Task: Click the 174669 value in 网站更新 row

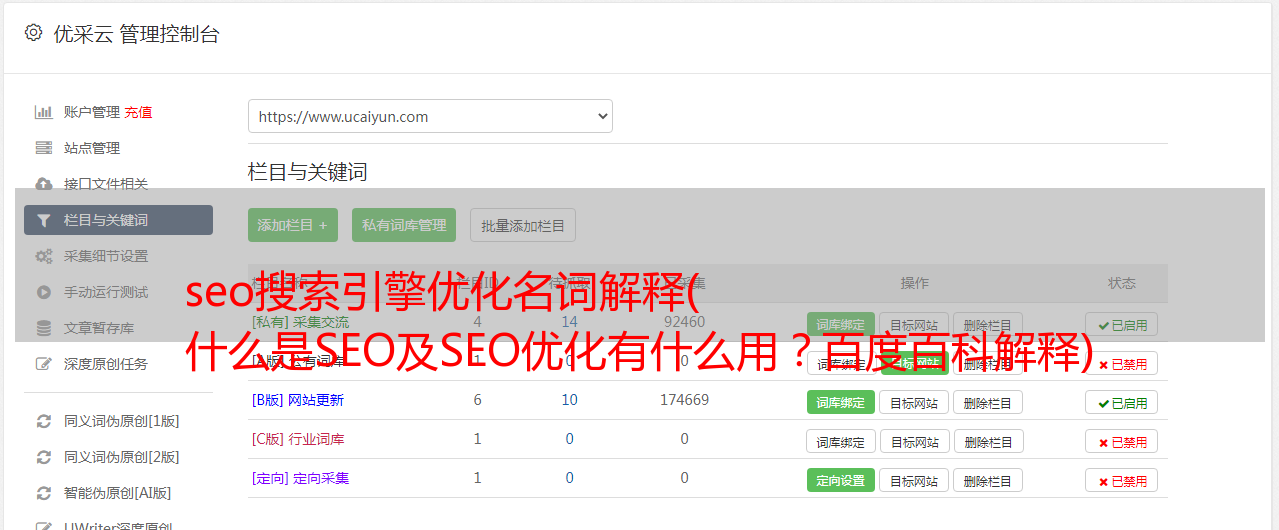Action: click(684, 400)
